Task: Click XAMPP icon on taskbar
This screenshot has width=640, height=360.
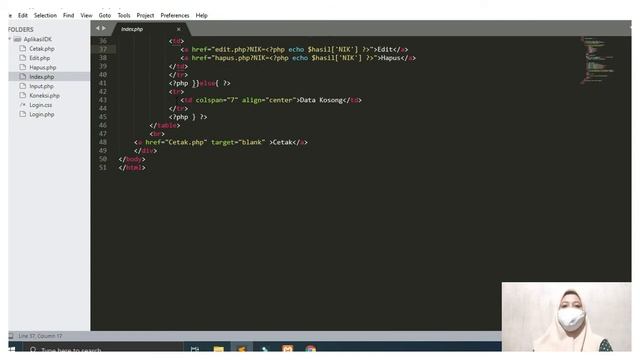Action: coord(287,348)
